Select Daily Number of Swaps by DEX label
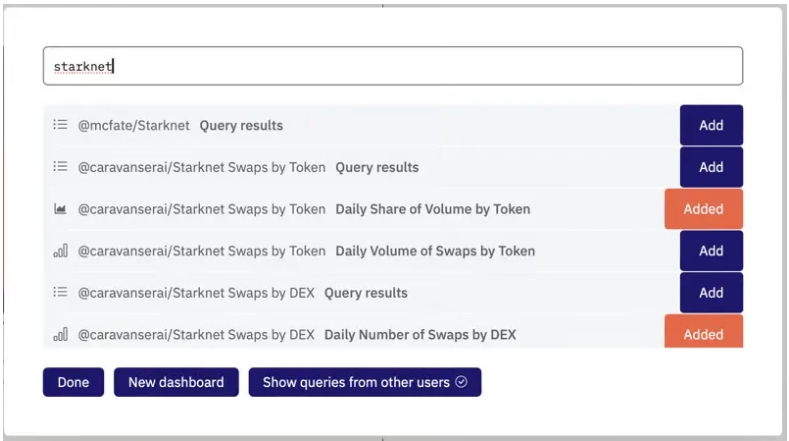Screen dimensions: 789x441 click(x=420, y=335)
